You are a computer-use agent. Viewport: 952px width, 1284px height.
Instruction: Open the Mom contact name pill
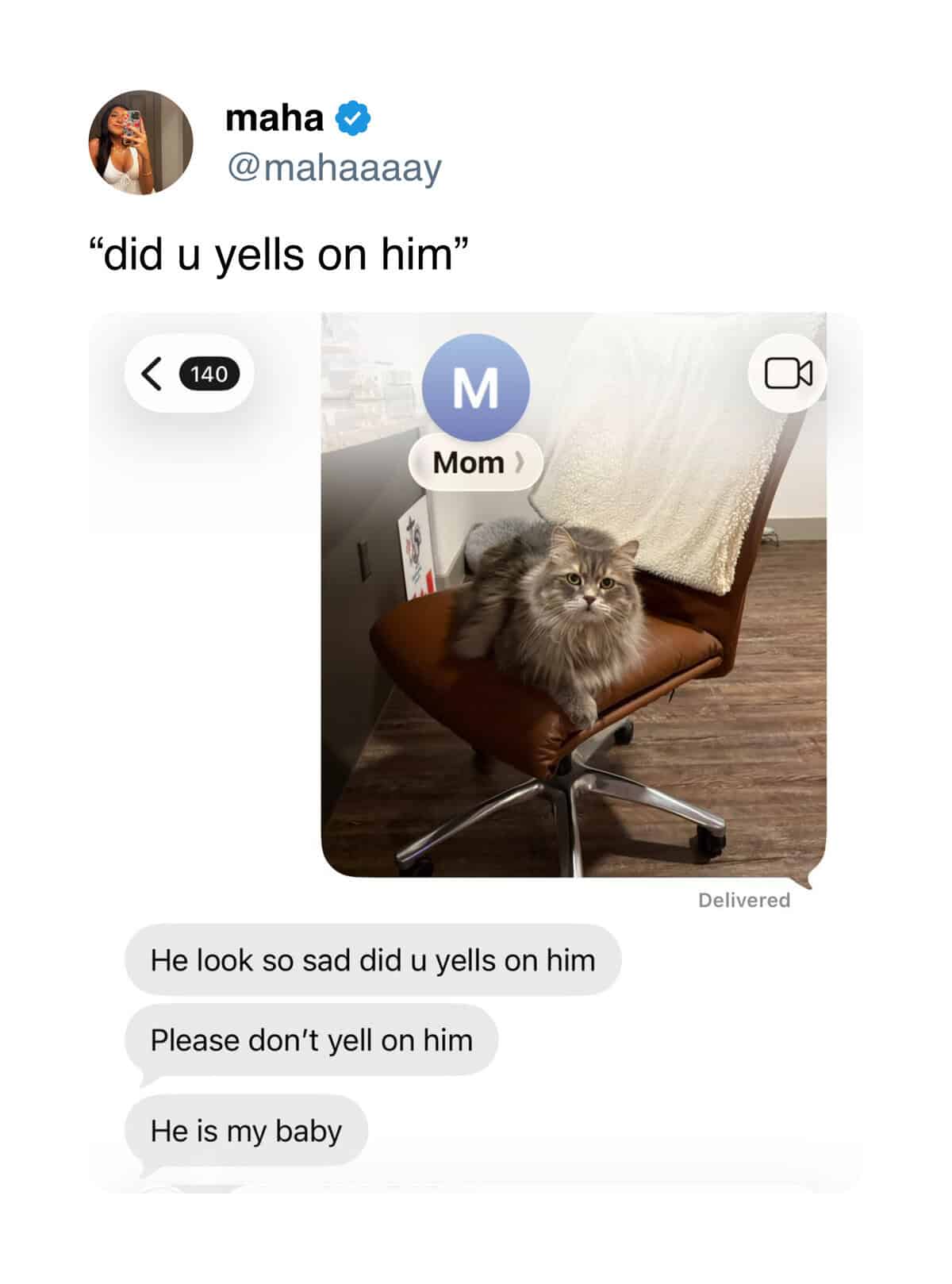point(476,462)
